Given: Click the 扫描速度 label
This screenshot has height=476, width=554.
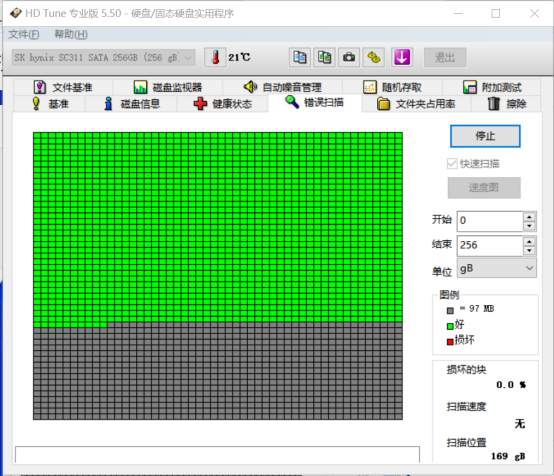Looking at the screenshot, I should 466,407.
